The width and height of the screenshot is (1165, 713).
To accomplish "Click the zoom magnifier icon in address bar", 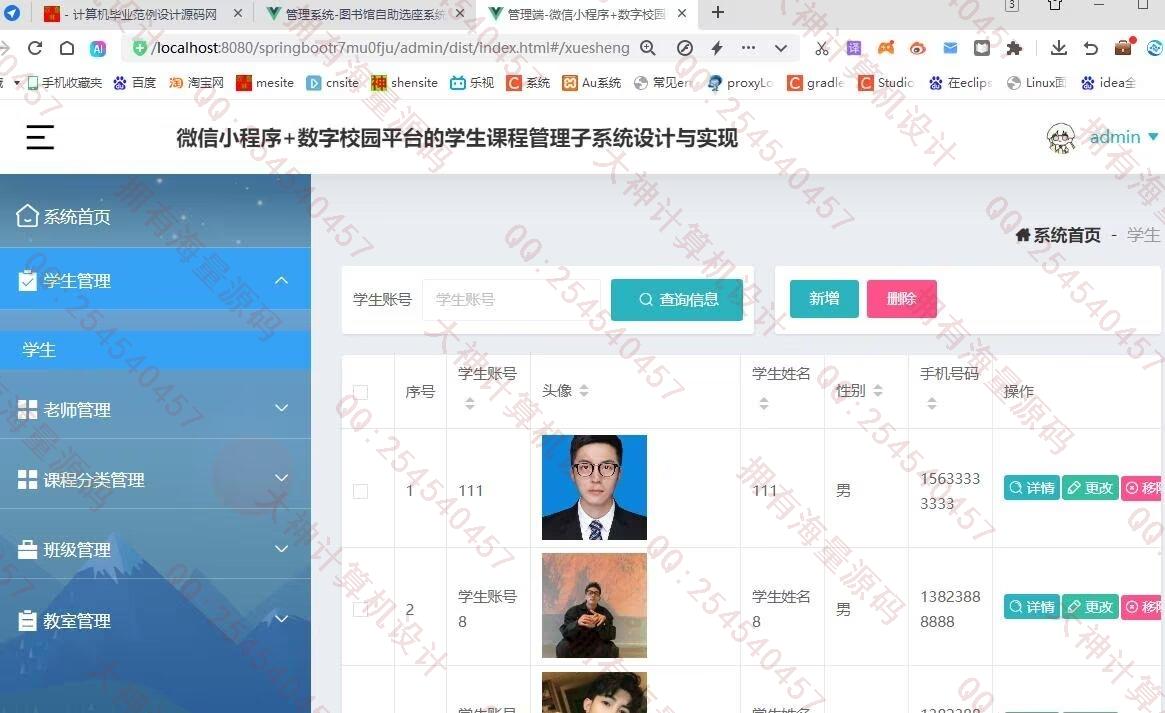I will [x=648, y=48].
